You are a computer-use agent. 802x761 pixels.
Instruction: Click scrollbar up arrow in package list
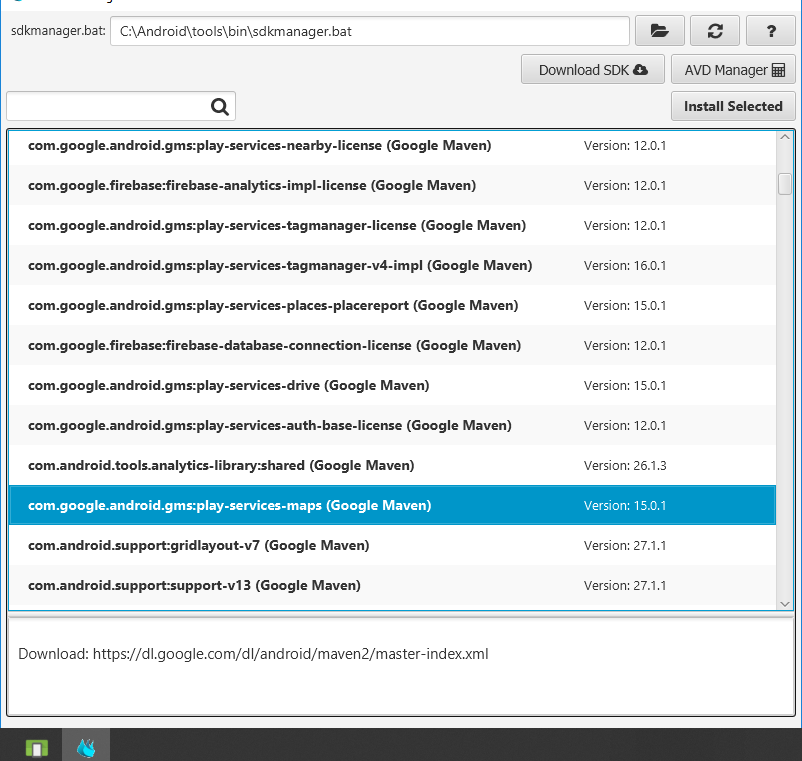(785, 137)
